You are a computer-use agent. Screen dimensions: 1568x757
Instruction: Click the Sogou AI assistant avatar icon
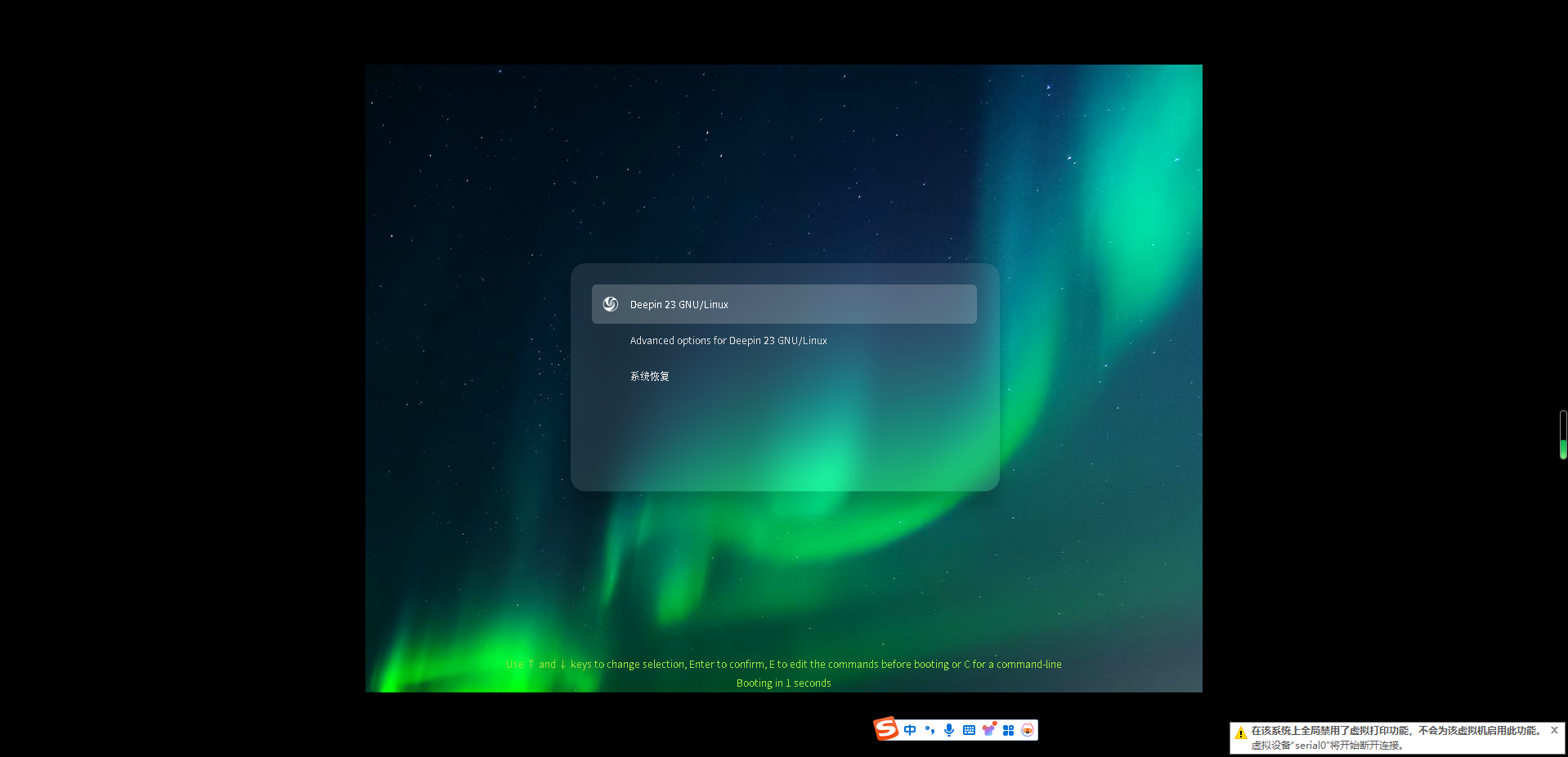1028,730
